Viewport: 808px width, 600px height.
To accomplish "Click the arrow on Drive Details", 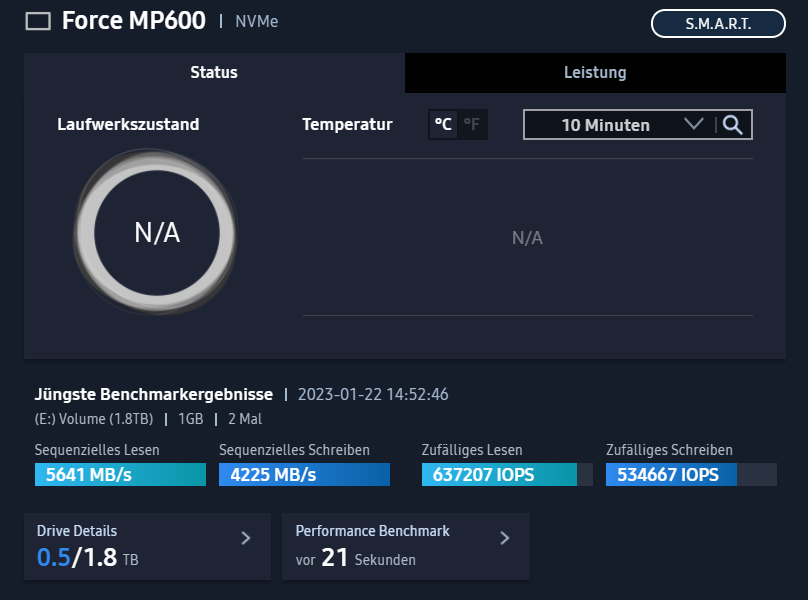I will (x=246, y=539).
